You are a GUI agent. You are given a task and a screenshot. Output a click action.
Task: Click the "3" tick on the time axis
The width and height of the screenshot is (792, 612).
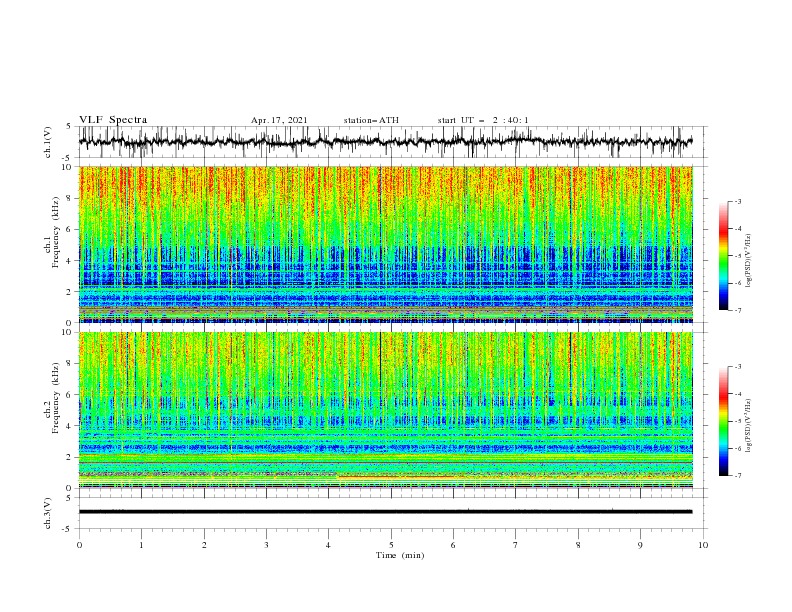[266, 545]
